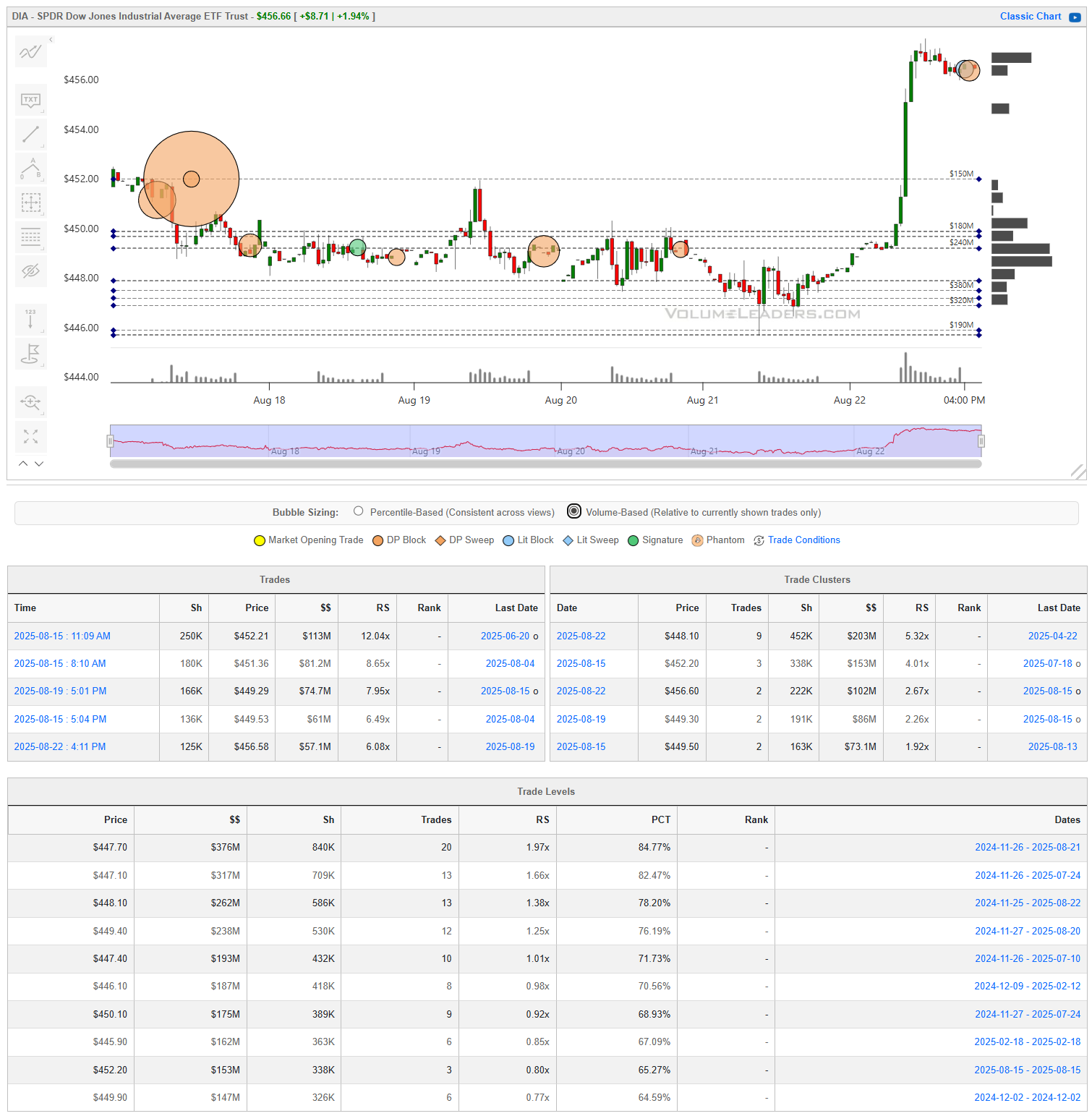1092x1116 pixels.
Task: Open dates 2025-02-18 - 2025-02-18 level link
Action: [x=1028, y=1042]
